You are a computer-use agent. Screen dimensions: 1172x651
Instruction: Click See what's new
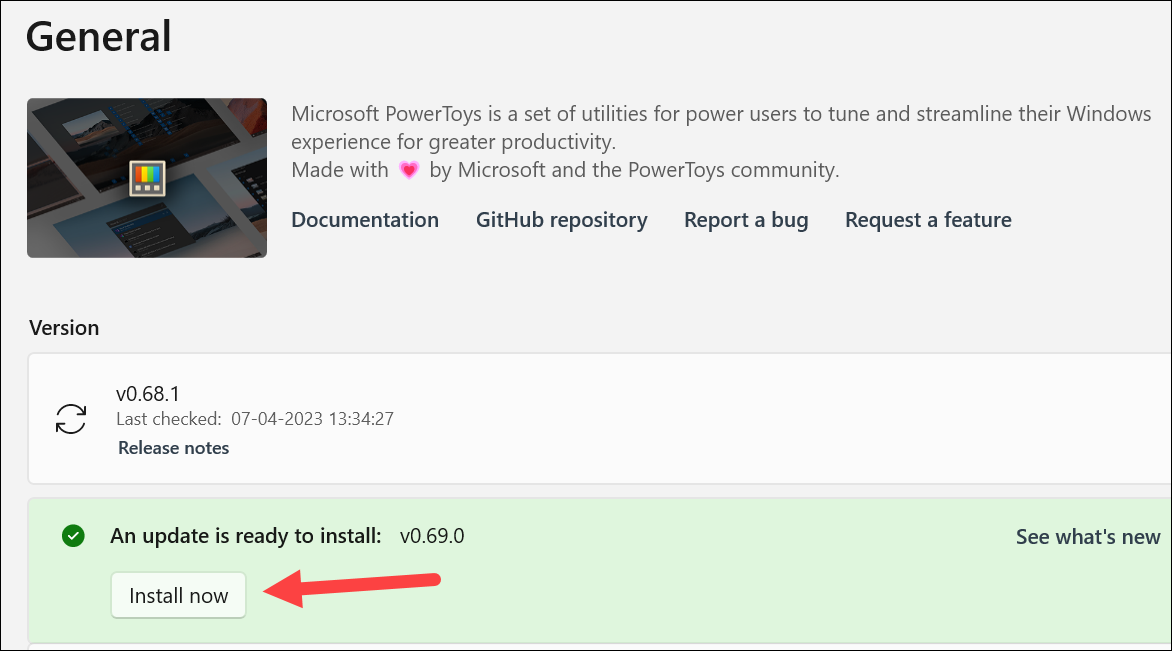1087,536
